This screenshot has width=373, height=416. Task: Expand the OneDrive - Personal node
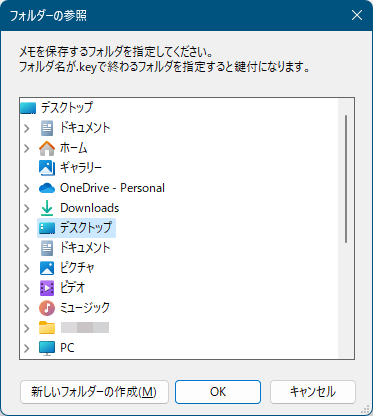pyautogui.click(x=27, y=188)
